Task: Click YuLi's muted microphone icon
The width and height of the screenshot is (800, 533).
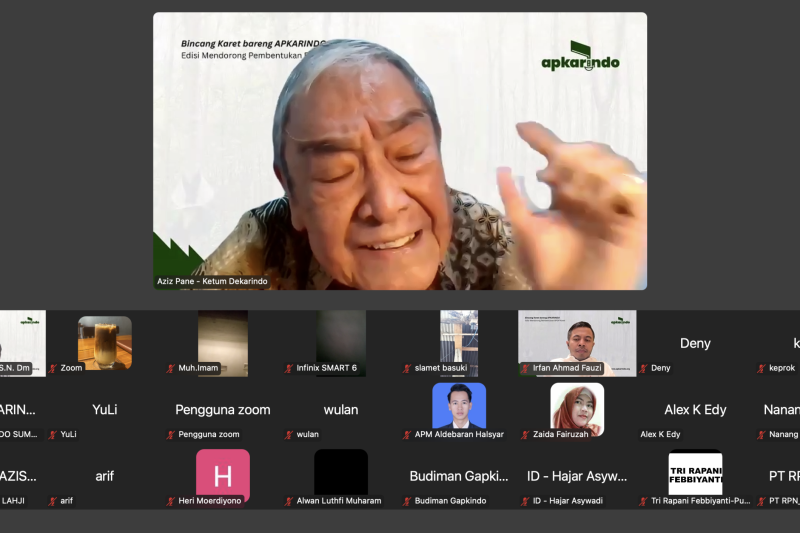Action: (53, 435)
